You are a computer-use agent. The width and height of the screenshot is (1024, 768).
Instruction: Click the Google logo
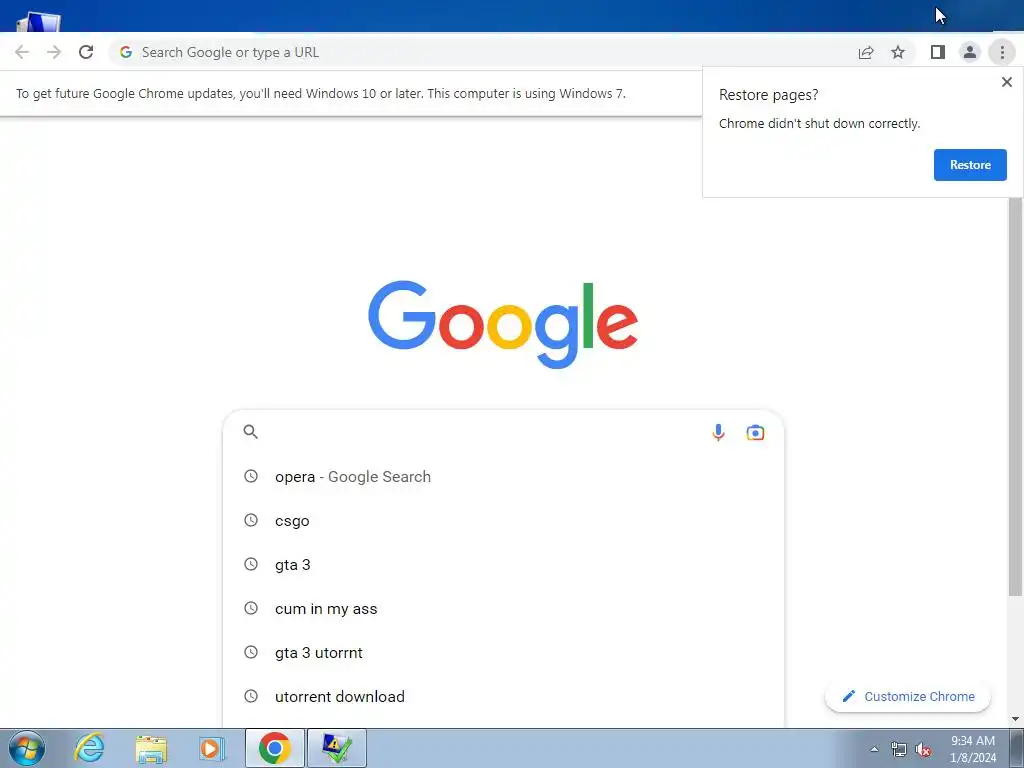[503, 325]
